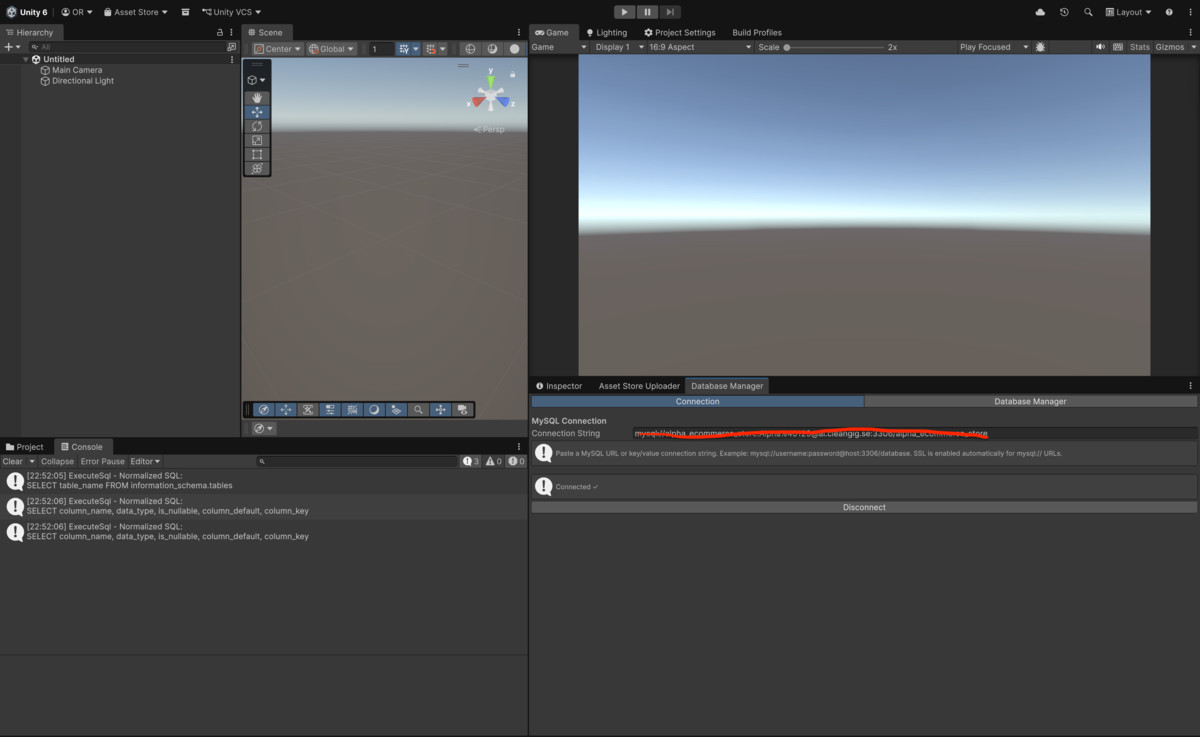
Task: Open the Play Focused dropdown
Action: click(992, 47)
